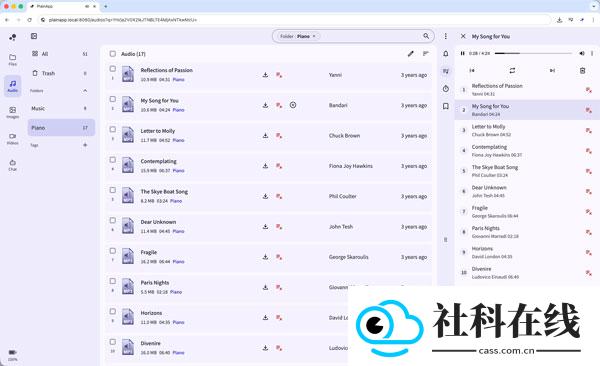Click the address bar URL
This screenshot has width=600, height=366.
122,20
